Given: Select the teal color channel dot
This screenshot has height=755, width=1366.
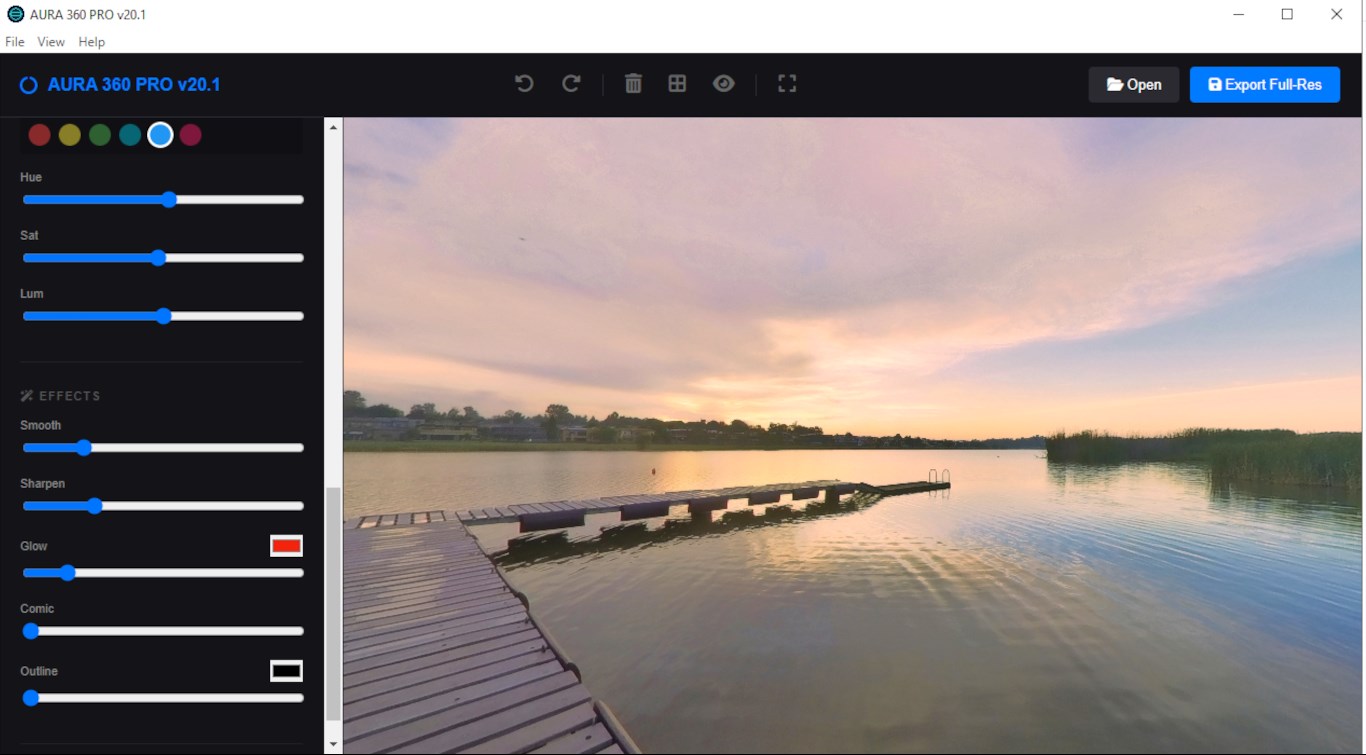Looking at the screenshot, I should pyautogui.click(x=130, y=135).
